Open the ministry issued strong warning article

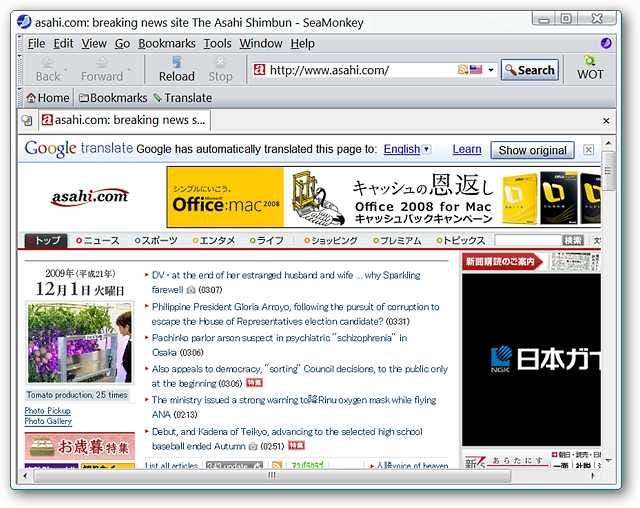pos(294,407)
